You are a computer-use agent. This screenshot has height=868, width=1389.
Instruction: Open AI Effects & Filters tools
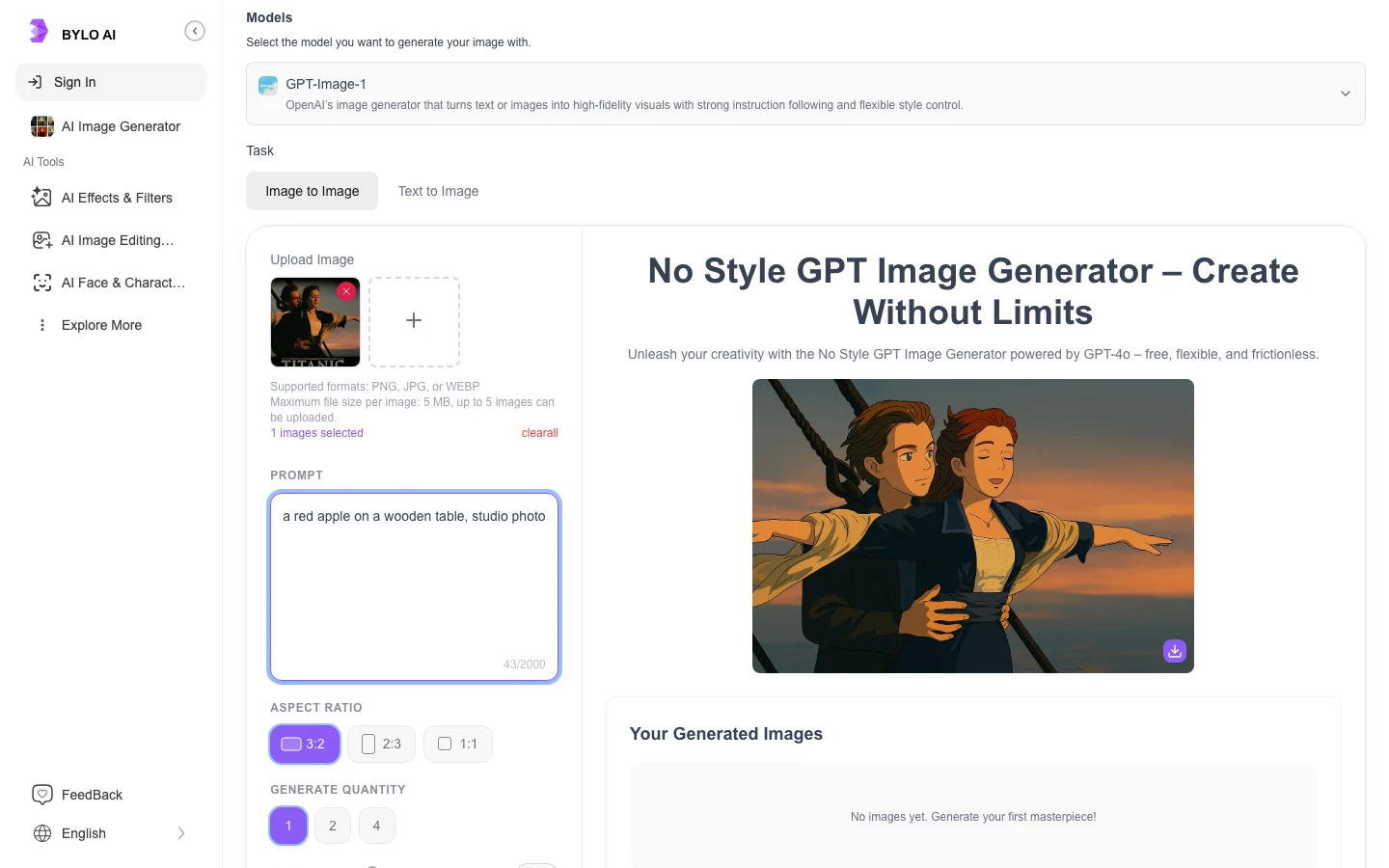111,198
